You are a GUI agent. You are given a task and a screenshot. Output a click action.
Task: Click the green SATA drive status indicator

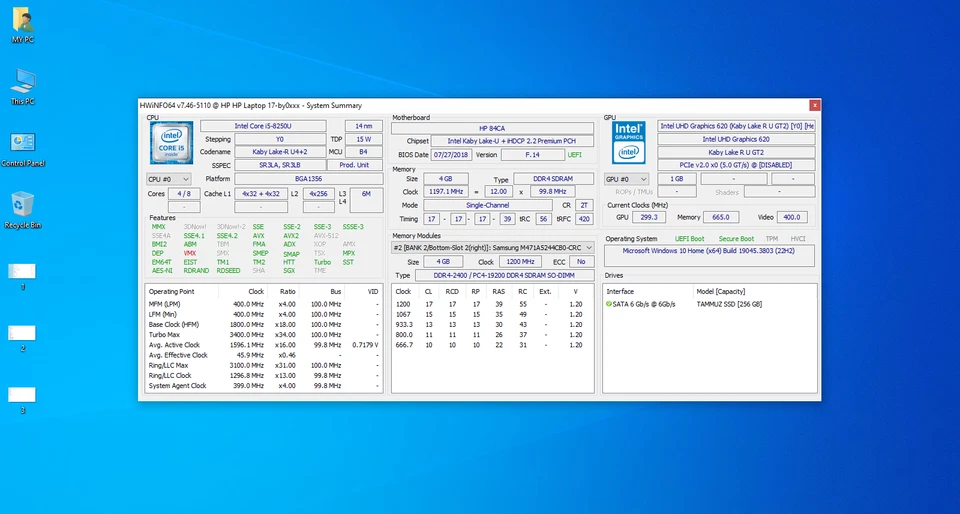pos(609,304)
